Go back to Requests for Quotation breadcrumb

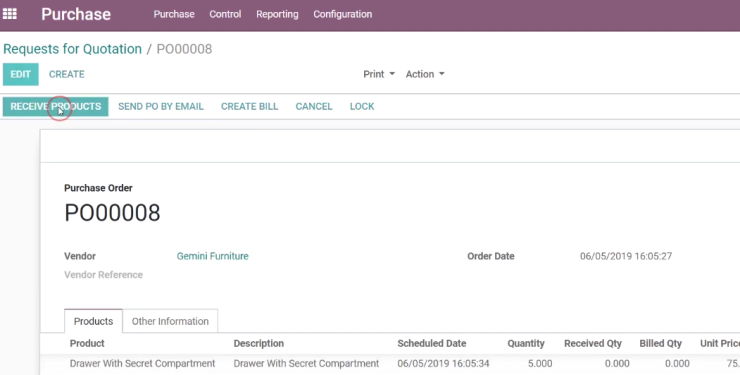[72, 49]
